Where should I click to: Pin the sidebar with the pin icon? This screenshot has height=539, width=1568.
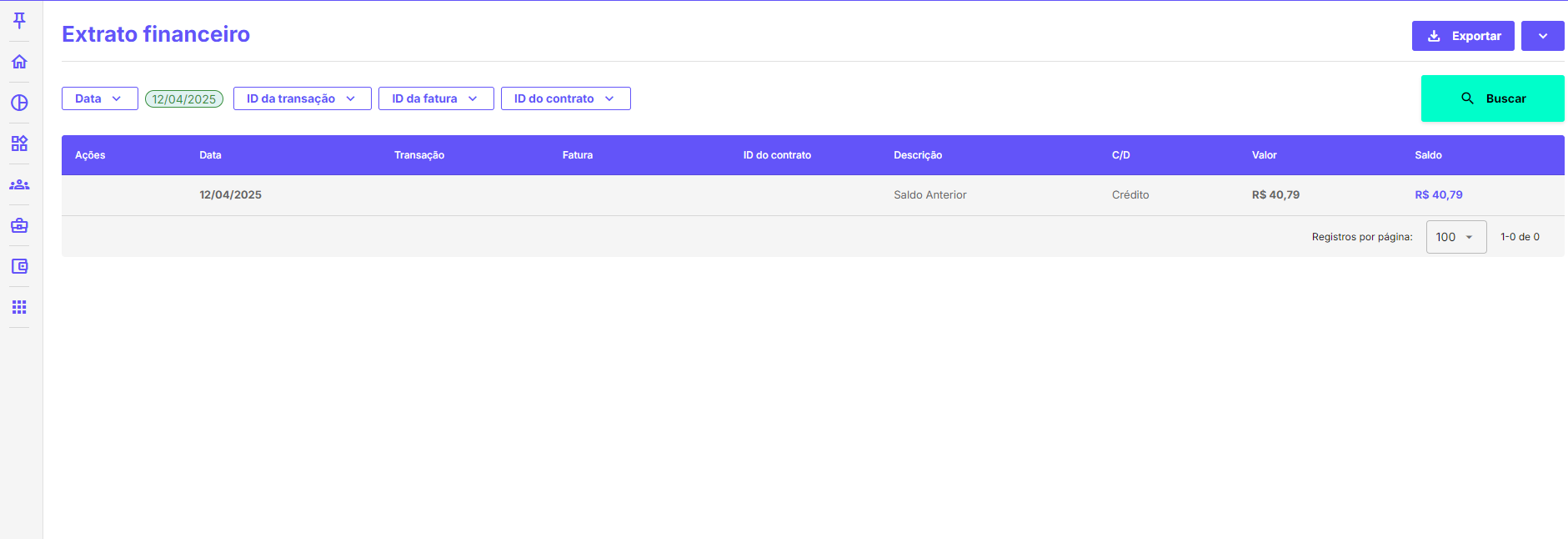(19, 21)
